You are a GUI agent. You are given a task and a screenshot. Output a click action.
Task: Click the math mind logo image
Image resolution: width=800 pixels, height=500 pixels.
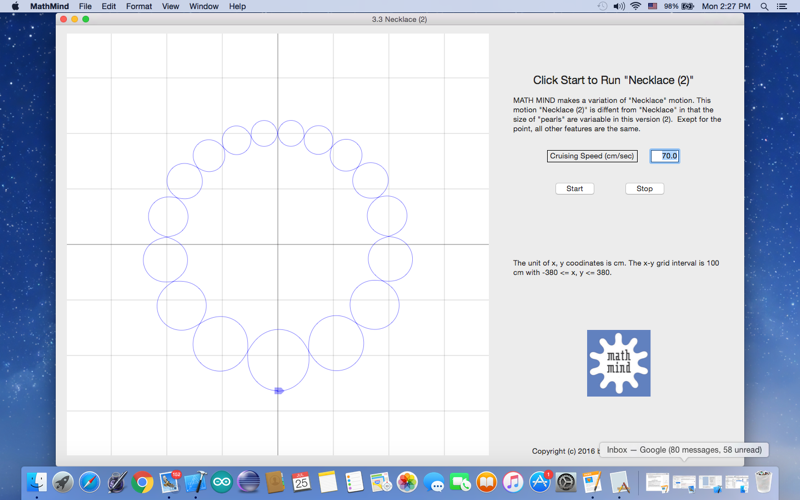click(x=618, y=363)
